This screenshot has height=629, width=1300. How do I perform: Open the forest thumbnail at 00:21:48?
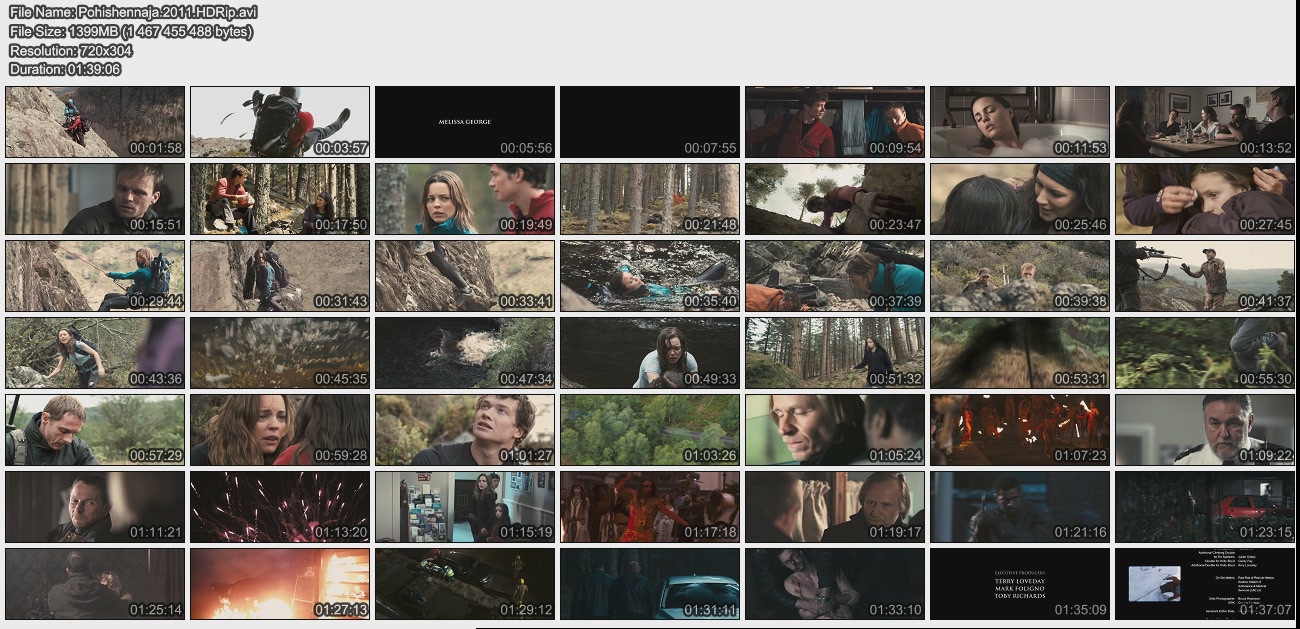[650, 199]
